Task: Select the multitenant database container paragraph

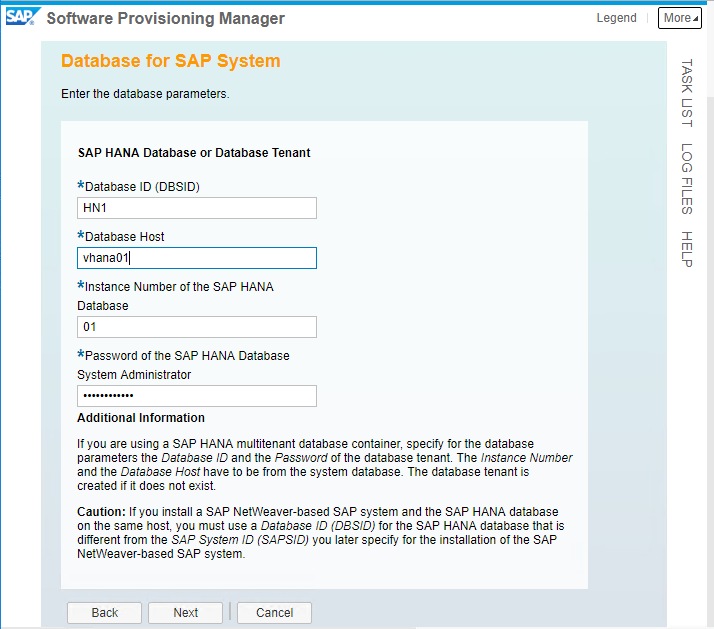Action: (x=325, y=465)
